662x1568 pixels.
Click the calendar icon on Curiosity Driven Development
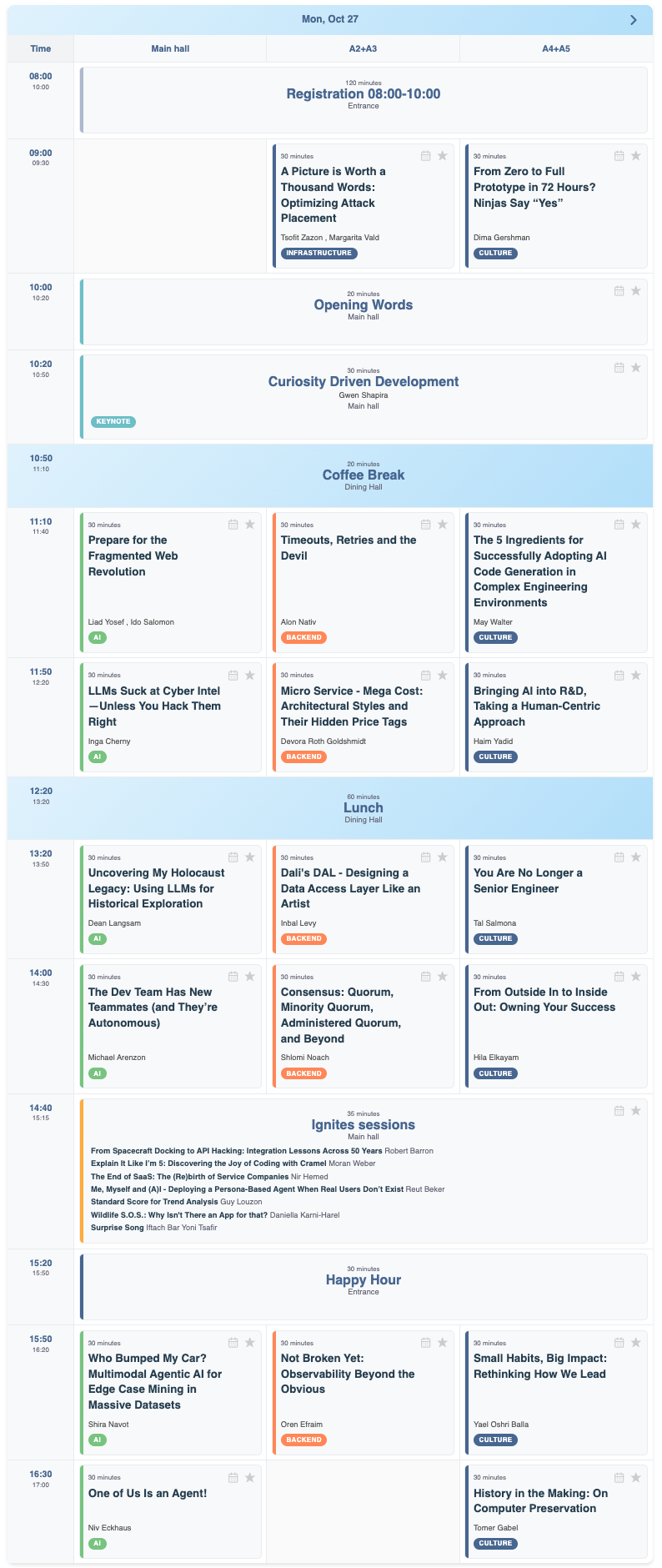pos(619,367)
